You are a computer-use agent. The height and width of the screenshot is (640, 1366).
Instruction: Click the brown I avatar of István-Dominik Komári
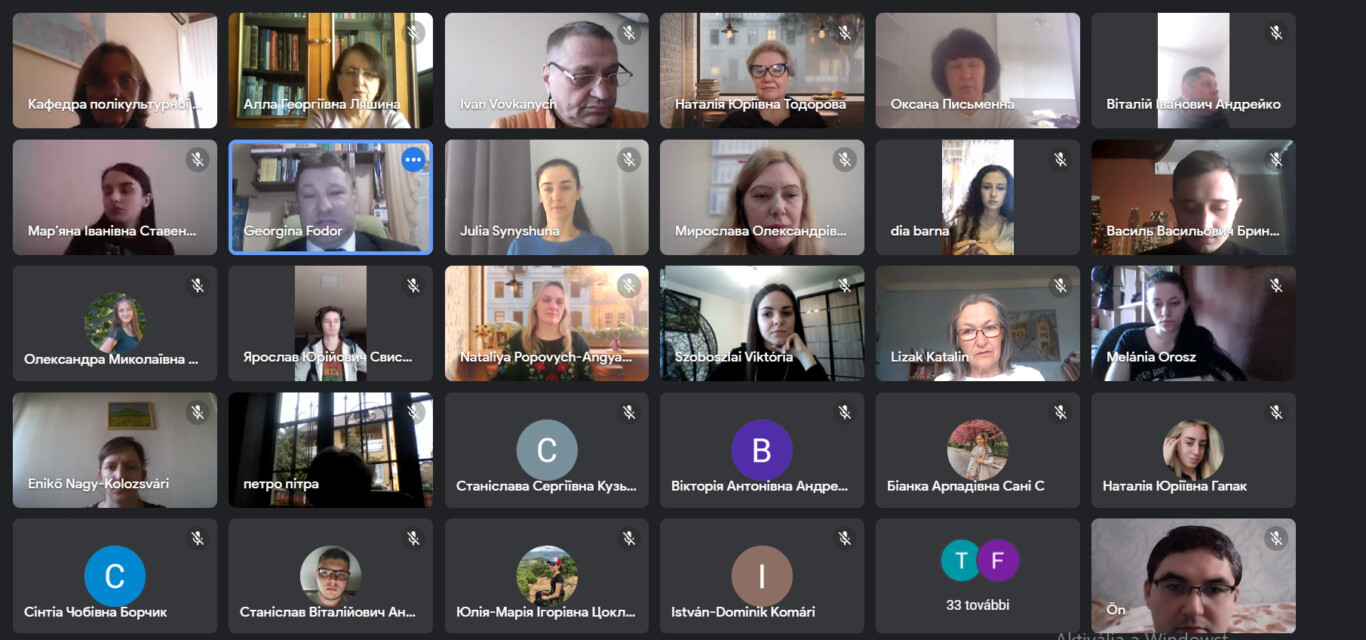click(762, 576)
